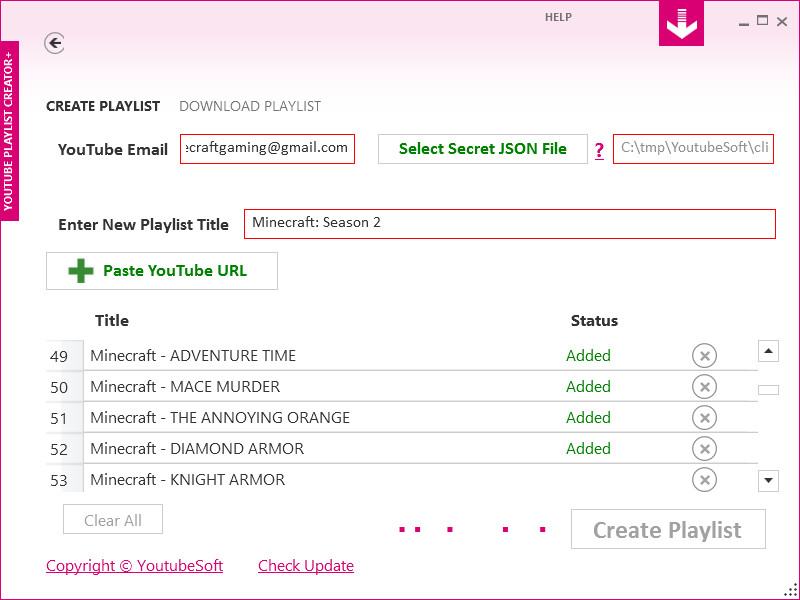Open the HELP menu
Image resolution: width=800 pixels, height=600 pixels.
(558, 17)
